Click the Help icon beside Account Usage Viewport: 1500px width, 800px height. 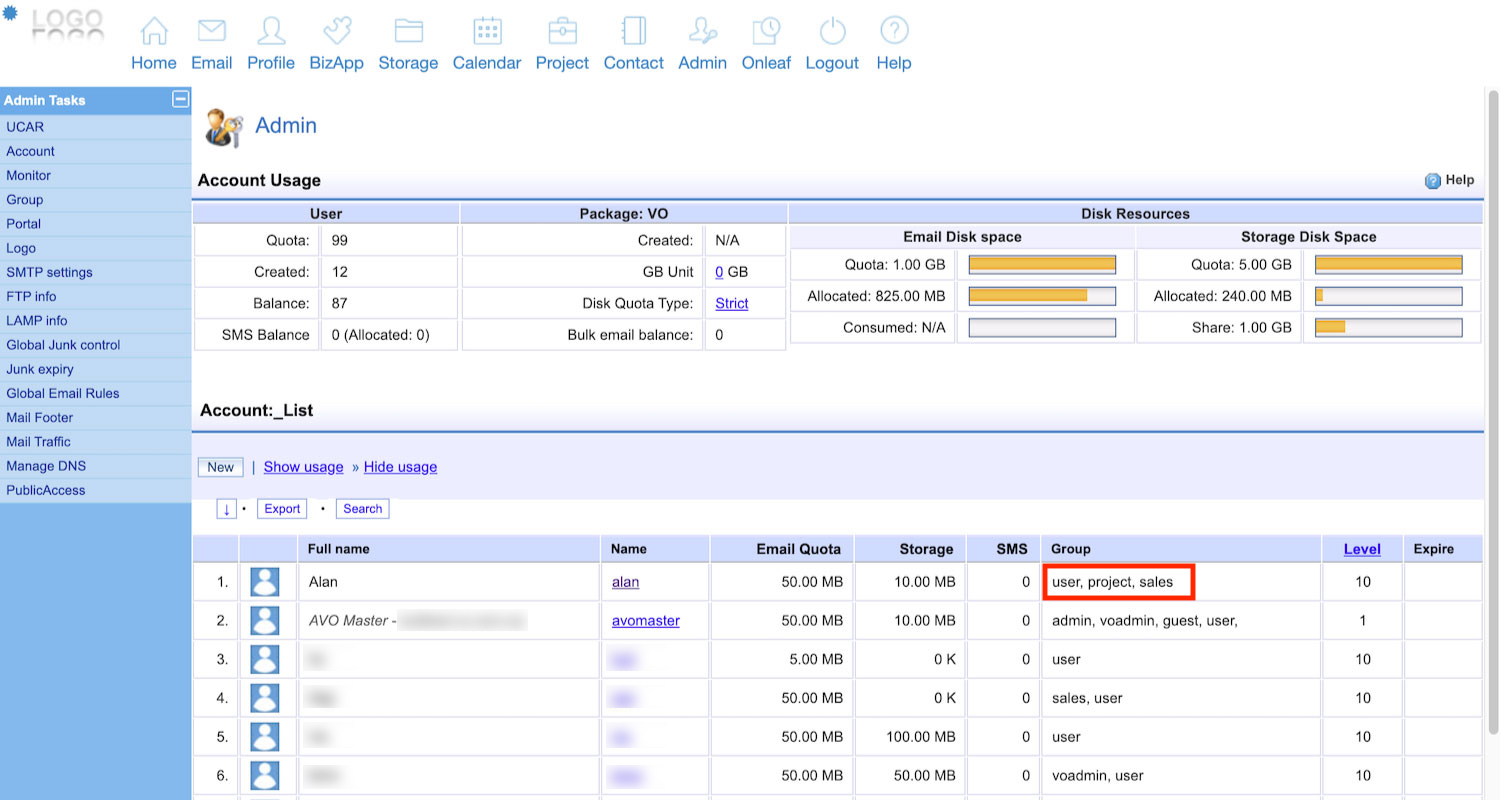point(1432,181)
